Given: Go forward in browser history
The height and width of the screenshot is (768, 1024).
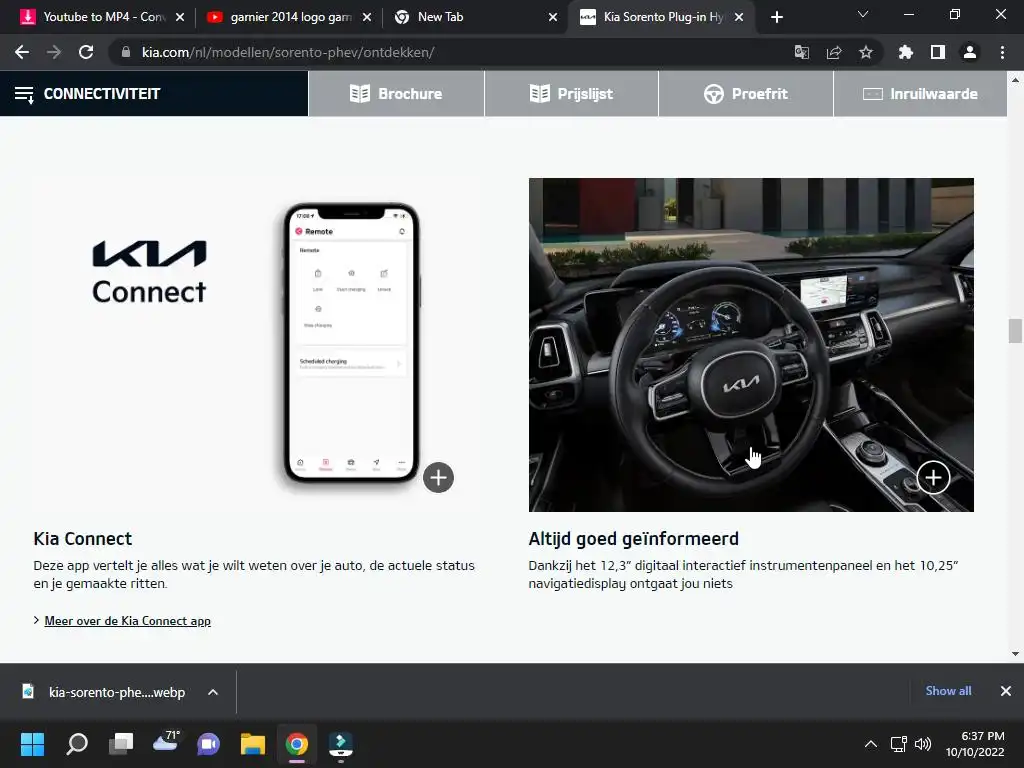Looking at the screenshot, I should pyautogui.click(x=54, y=52).
